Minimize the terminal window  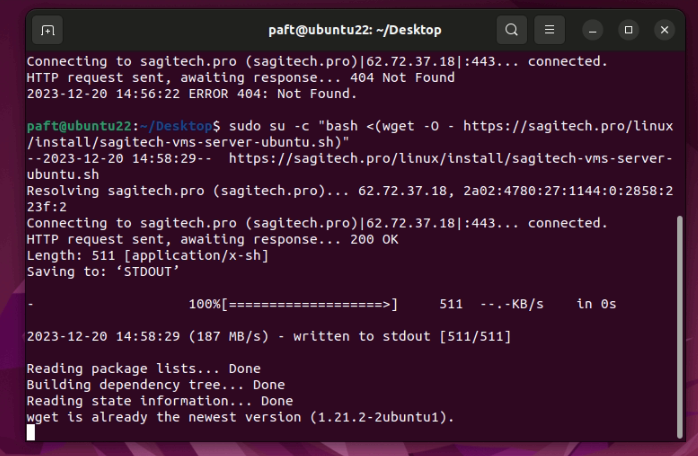[593, 30]
